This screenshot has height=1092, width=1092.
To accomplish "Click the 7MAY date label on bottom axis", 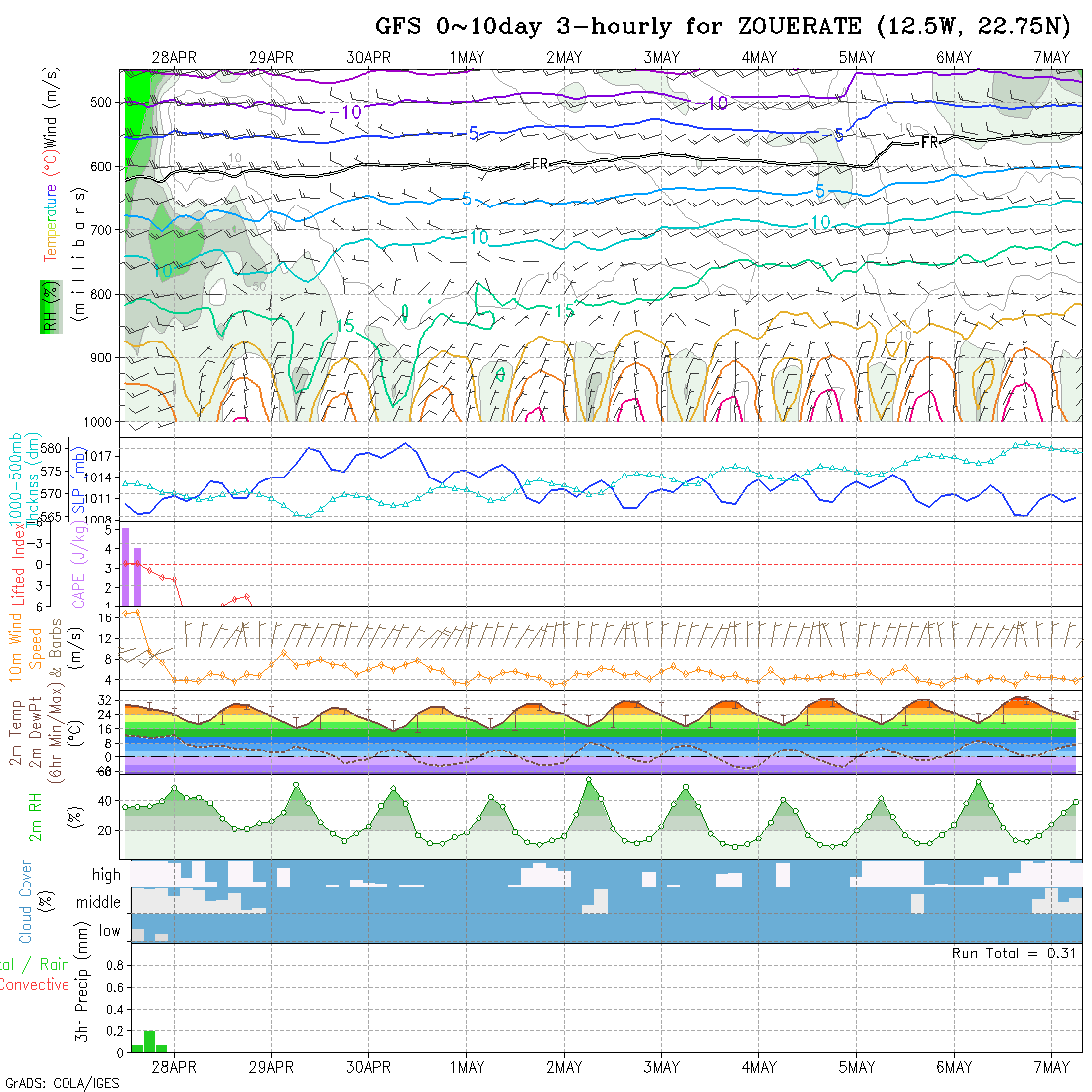I will click(1051, 1067).
